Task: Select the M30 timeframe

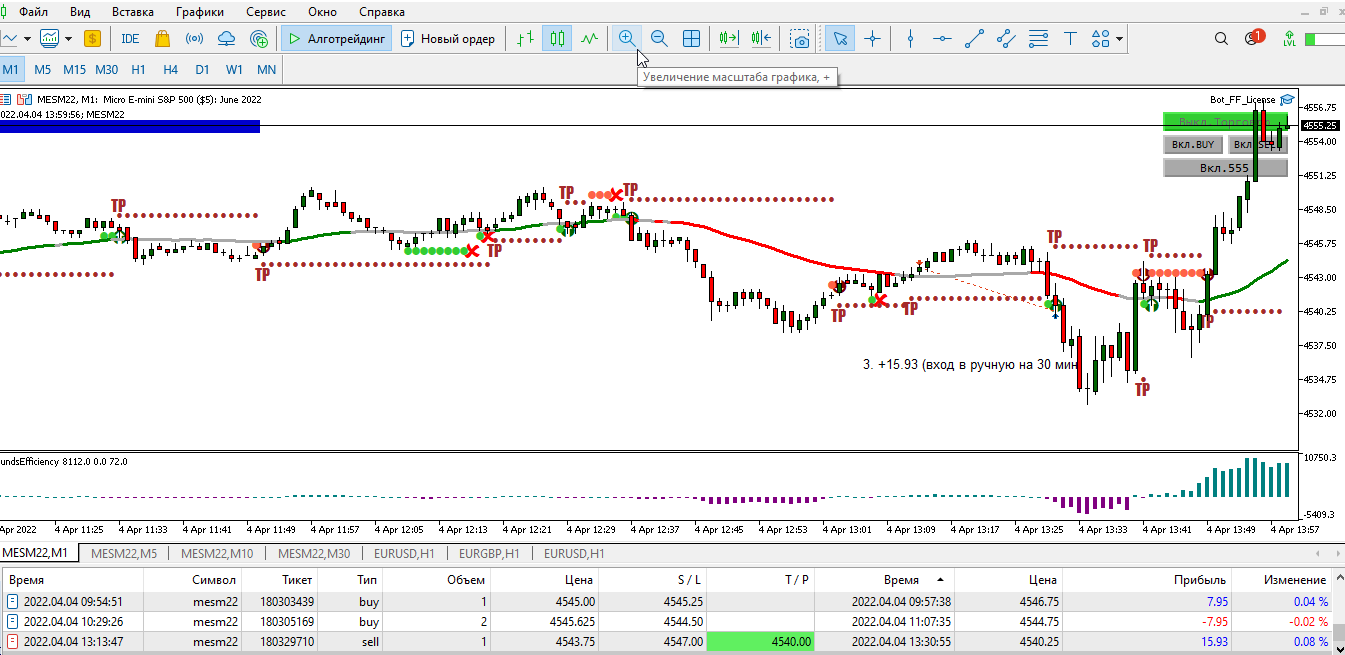Action: 106,70
